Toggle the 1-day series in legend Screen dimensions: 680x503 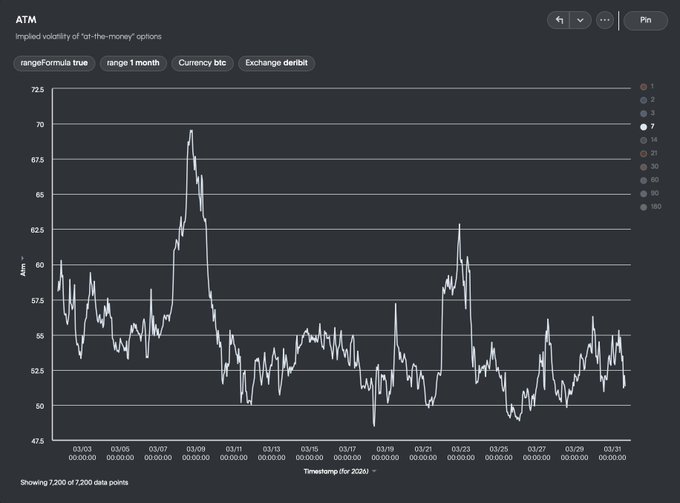(x=648, y=87)
